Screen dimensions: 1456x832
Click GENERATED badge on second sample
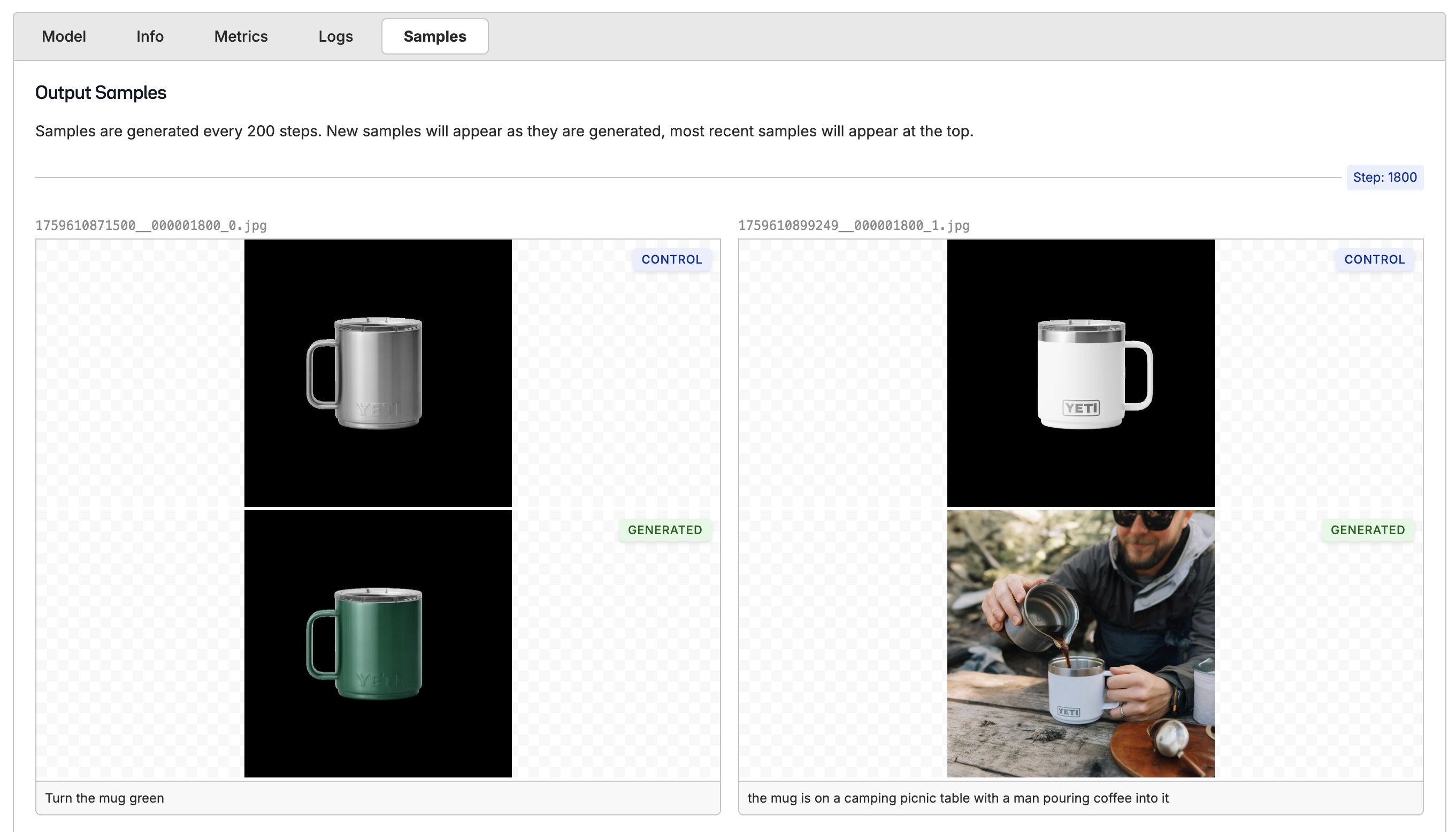click(x=1367, y=530)
